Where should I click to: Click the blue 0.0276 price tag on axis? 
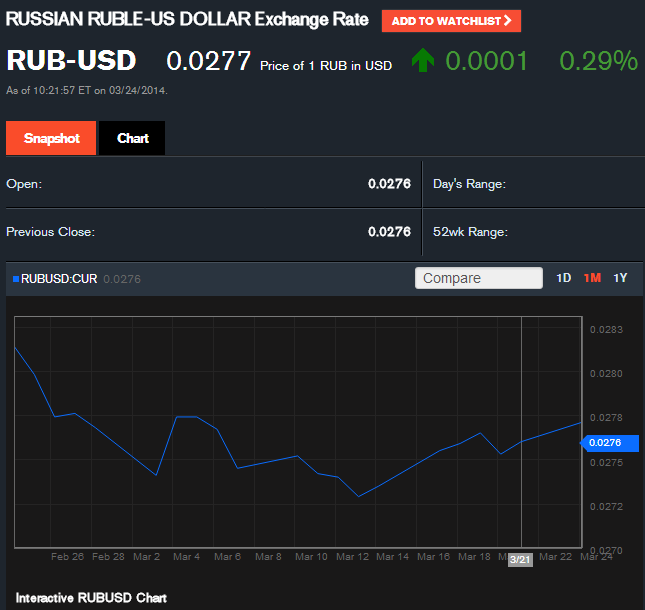[609, 442]
